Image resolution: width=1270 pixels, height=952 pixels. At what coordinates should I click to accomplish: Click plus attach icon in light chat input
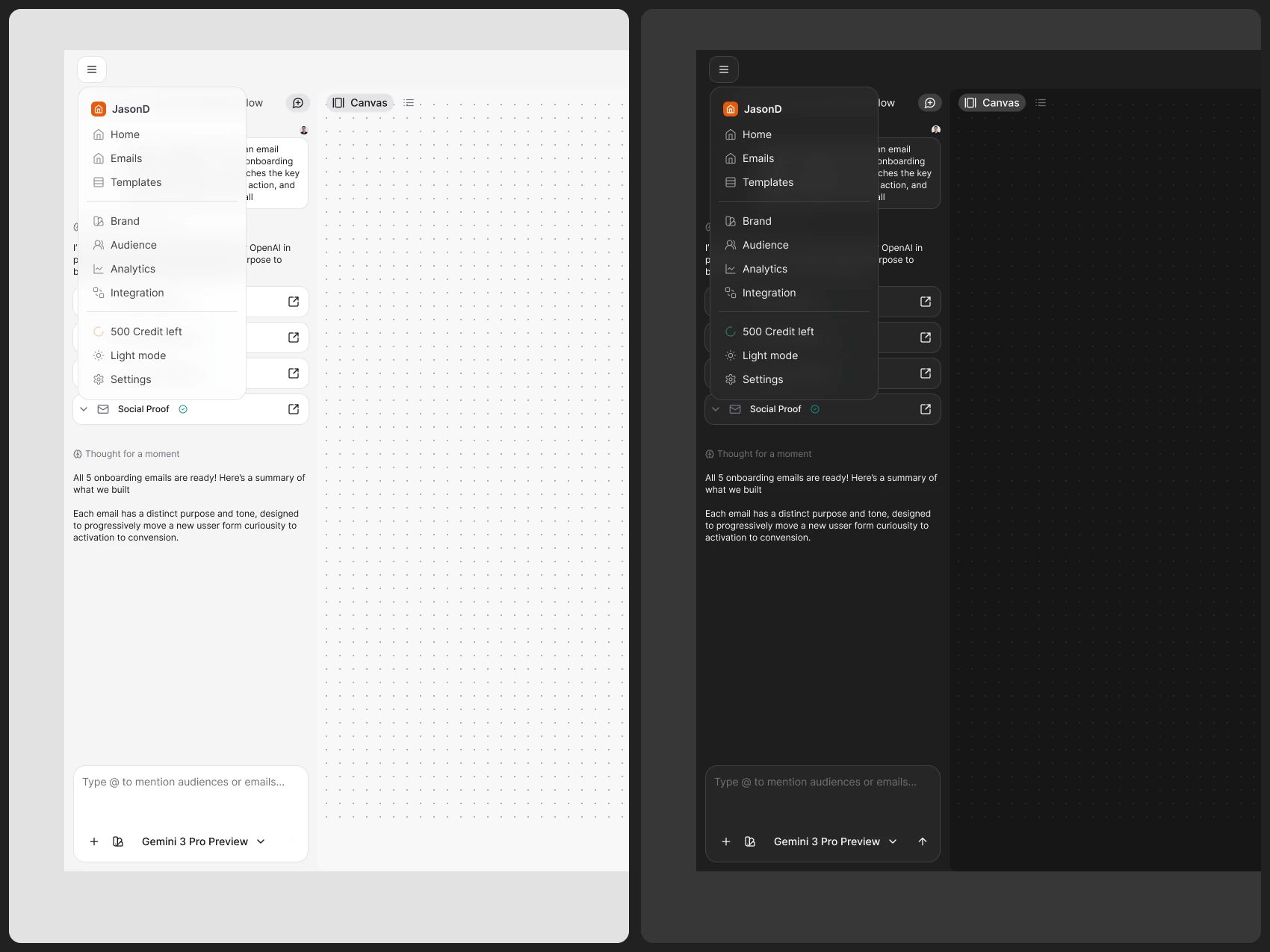[x=94, y=841]
